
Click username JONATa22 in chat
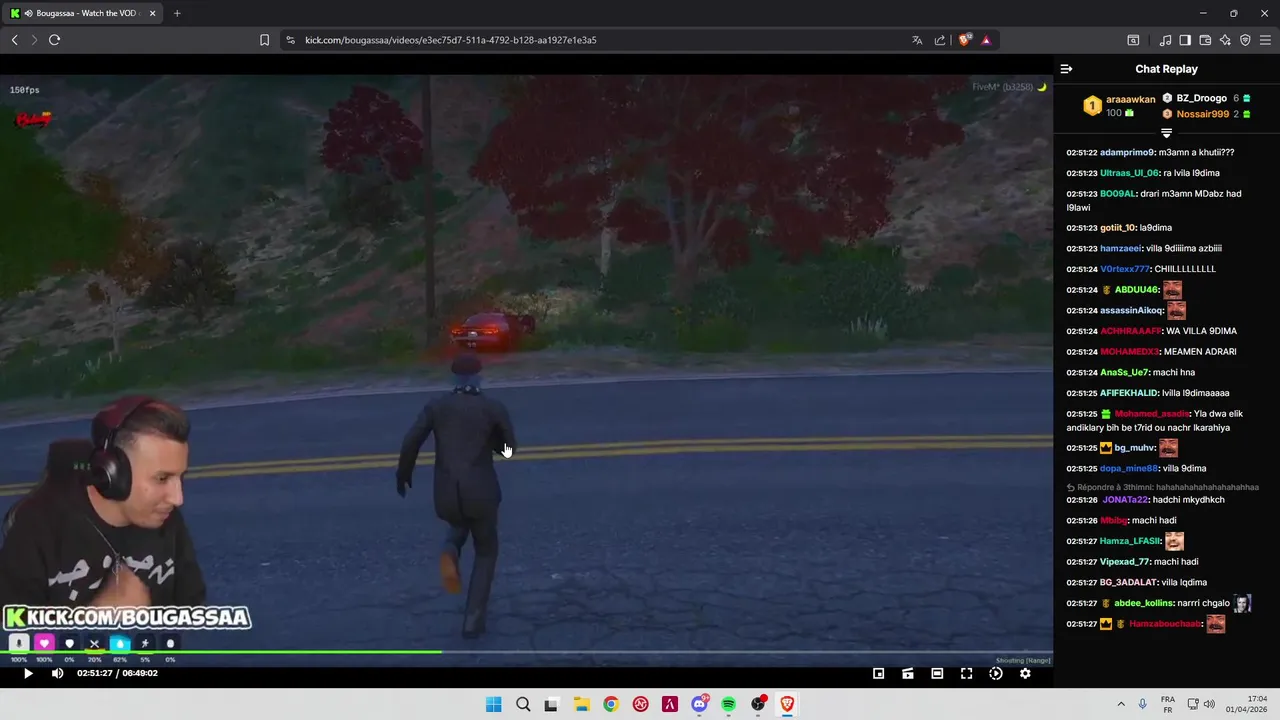[x=1124, y=500]
